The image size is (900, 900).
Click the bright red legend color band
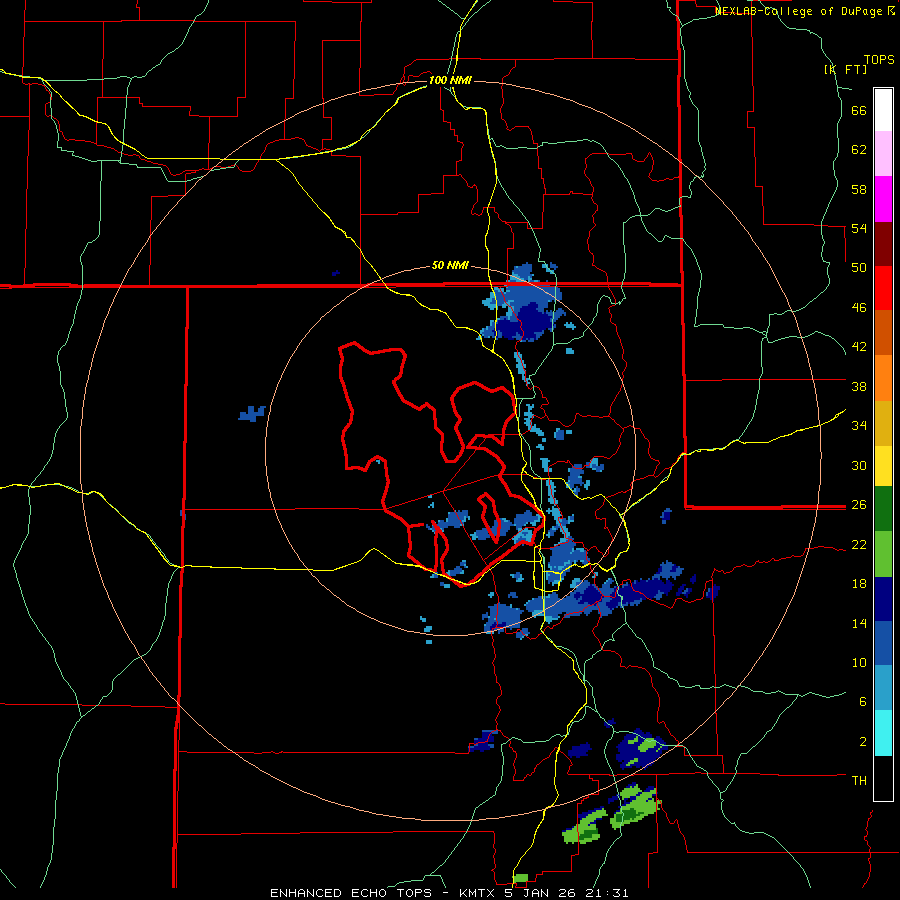[883, 288]
